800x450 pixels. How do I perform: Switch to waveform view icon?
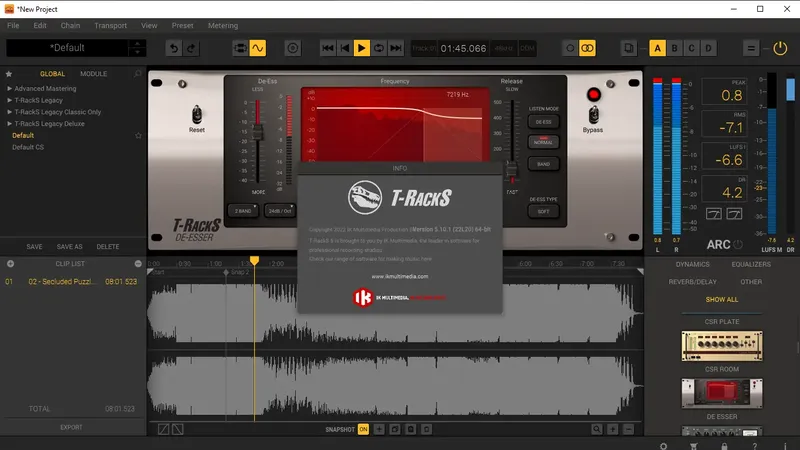258,48
